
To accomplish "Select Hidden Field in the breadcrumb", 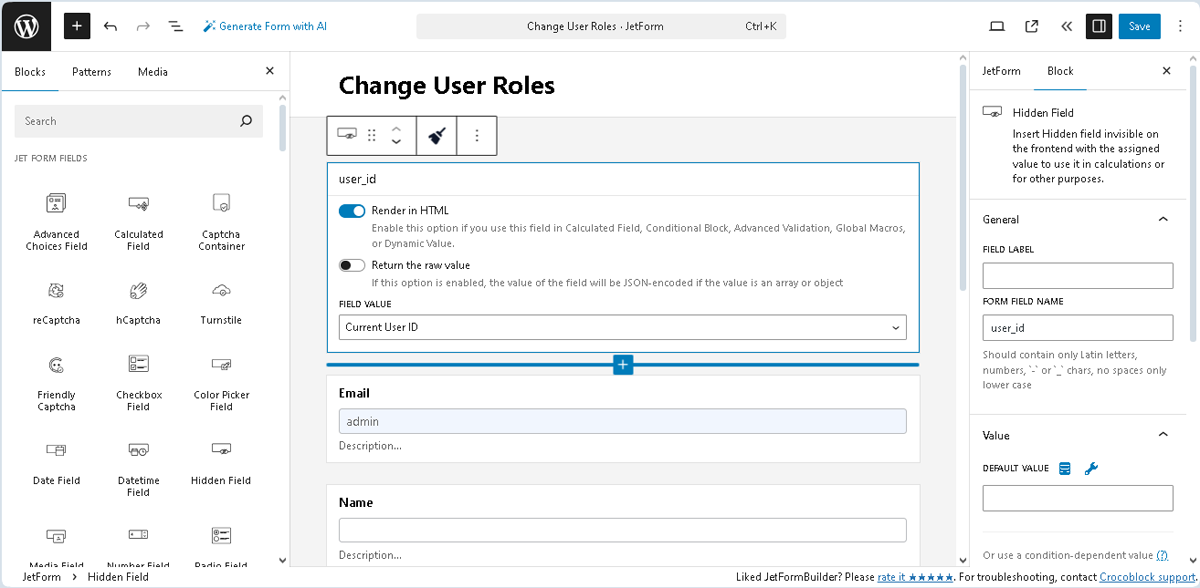I will click(x=118, y=577).
